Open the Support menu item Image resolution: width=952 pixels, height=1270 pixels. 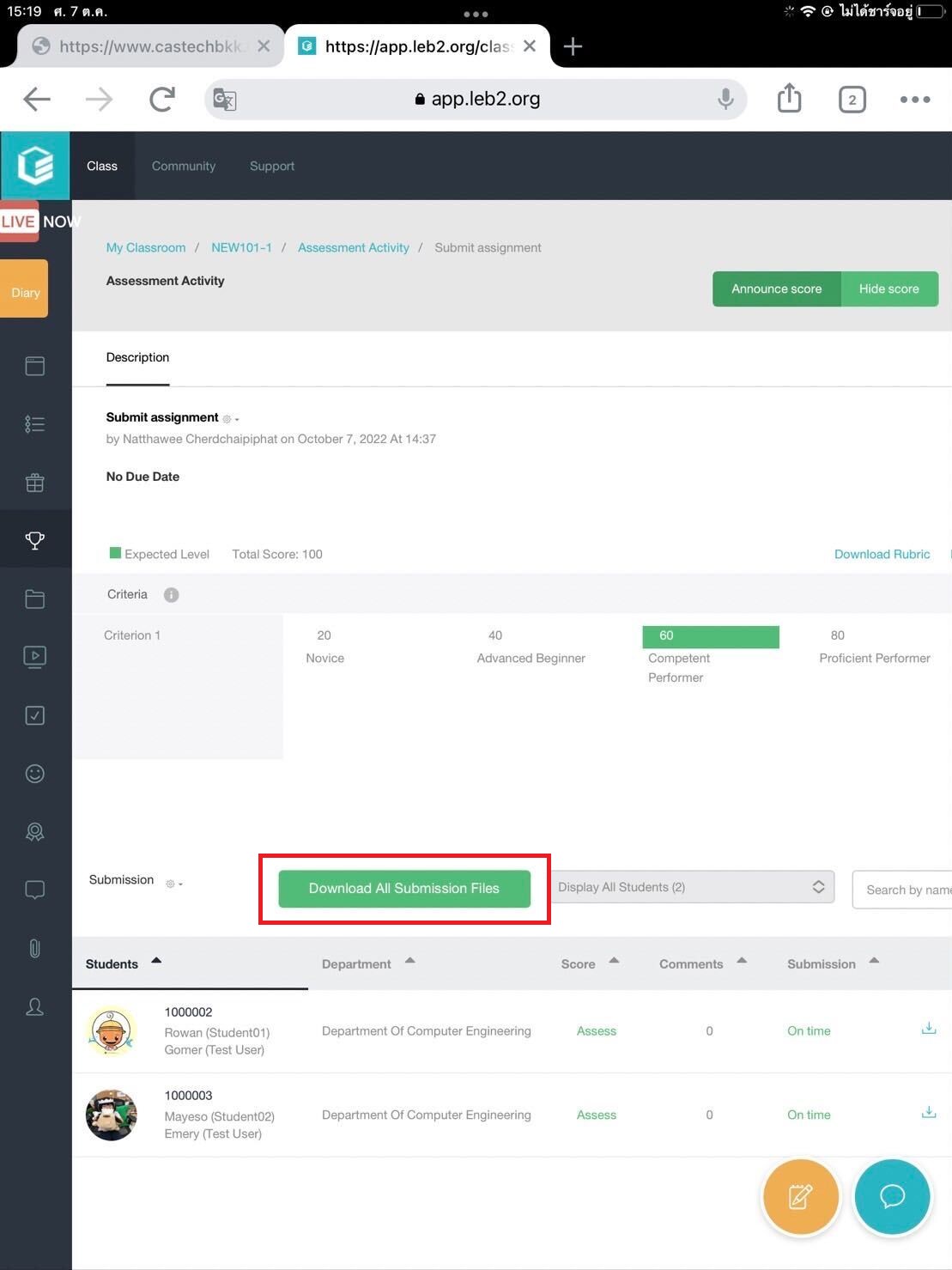click(x=272, y=166)
